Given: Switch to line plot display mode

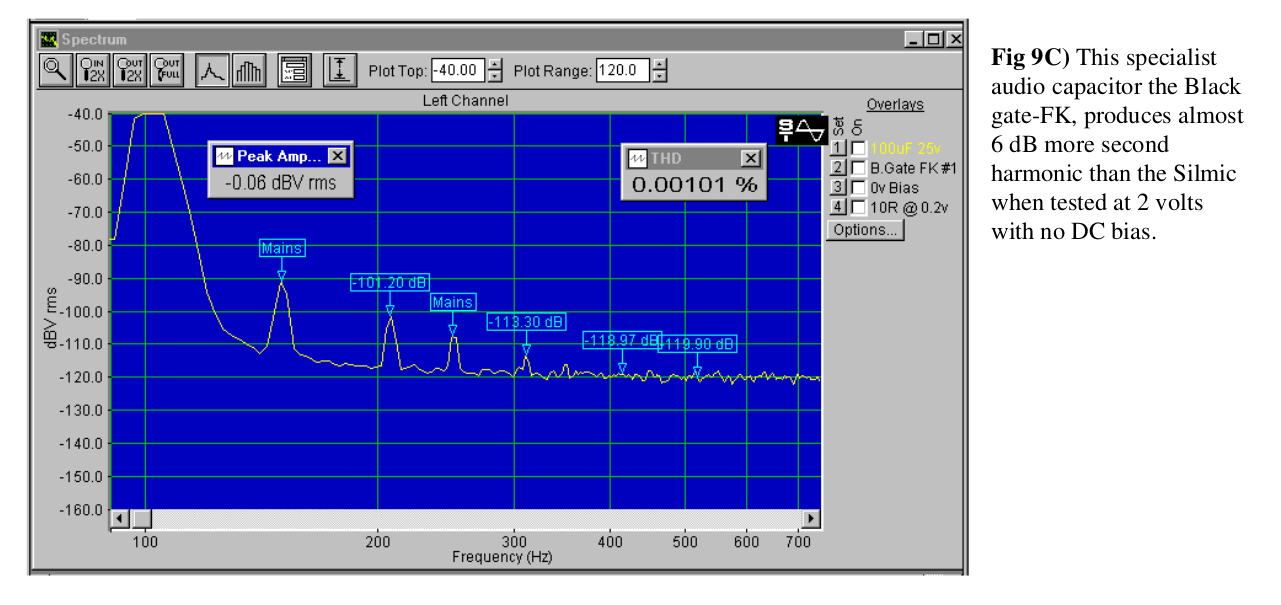Looking at the screenshot, I should click(x=211, y=70).
